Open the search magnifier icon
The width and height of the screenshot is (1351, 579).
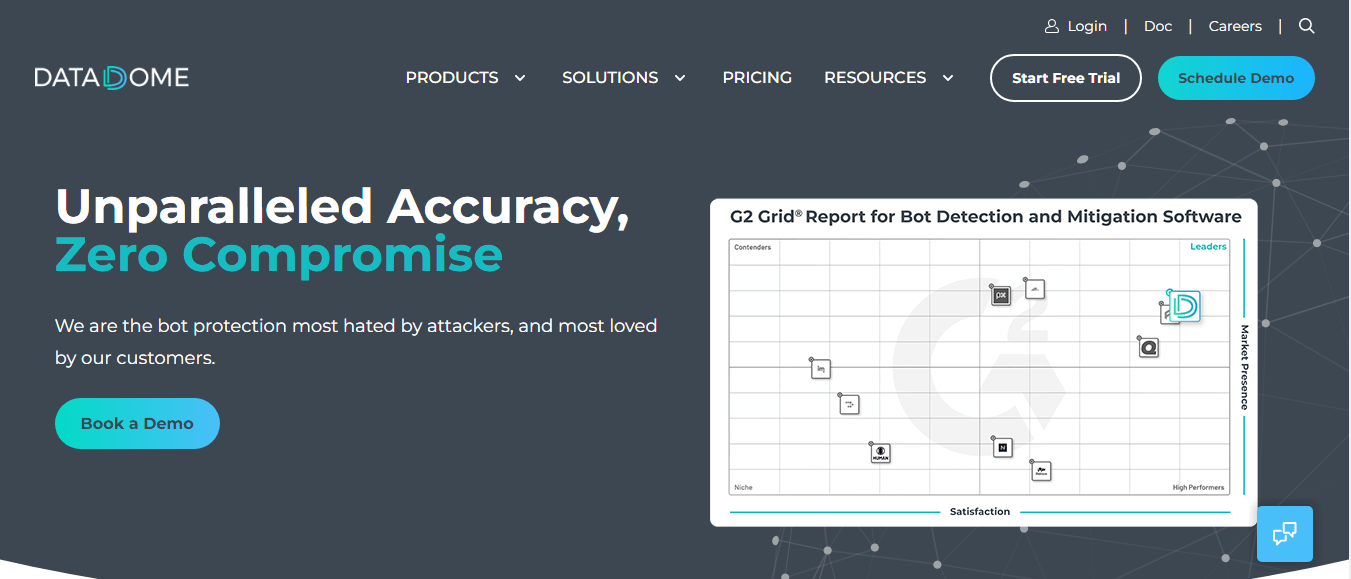coord(1306,26)
